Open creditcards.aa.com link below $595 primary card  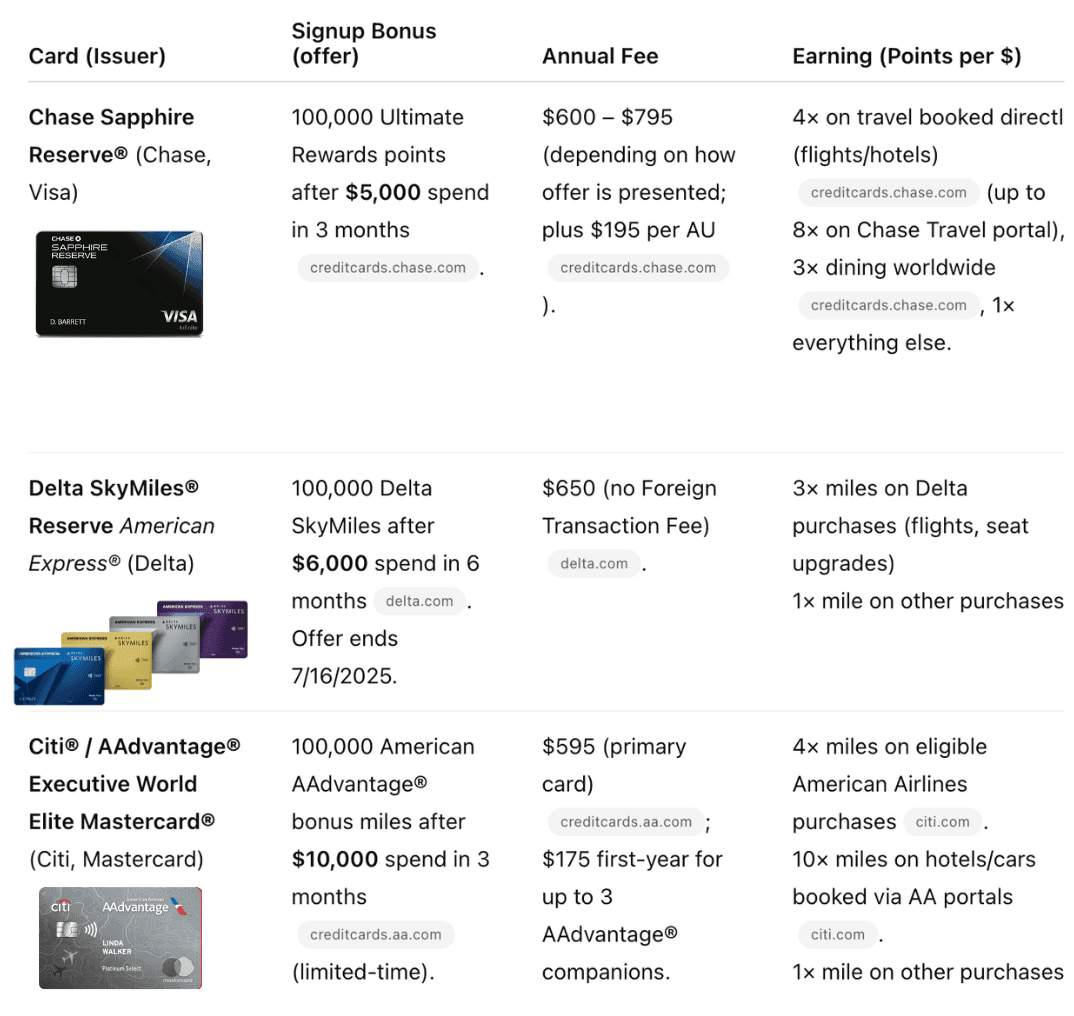[626, 822]
